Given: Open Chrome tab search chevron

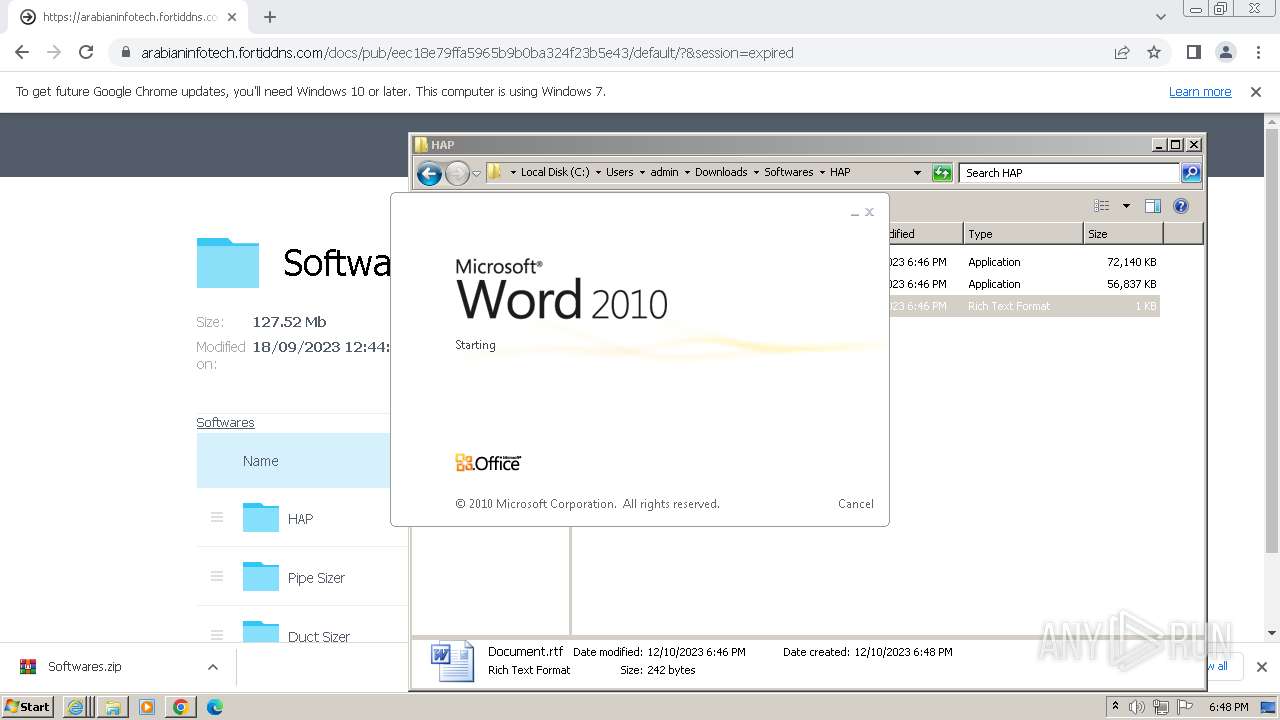Looking at the screenshot, I should [1160, 17].
